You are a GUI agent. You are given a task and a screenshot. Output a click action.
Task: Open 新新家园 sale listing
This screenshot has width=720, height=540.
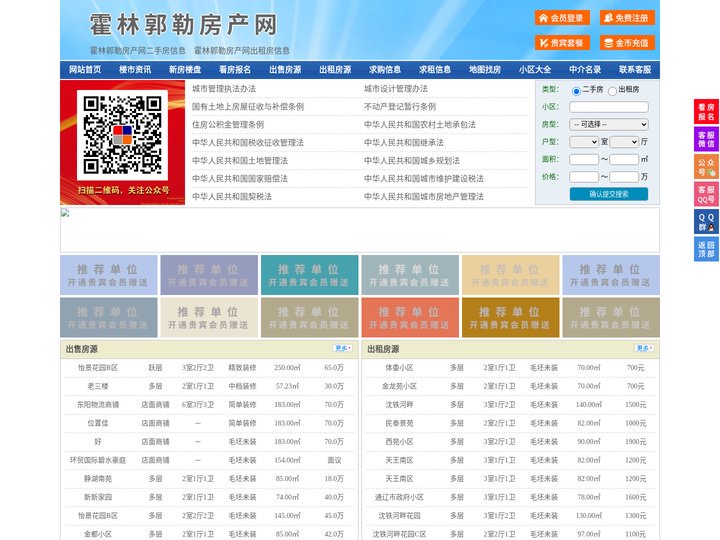point(98,497)
